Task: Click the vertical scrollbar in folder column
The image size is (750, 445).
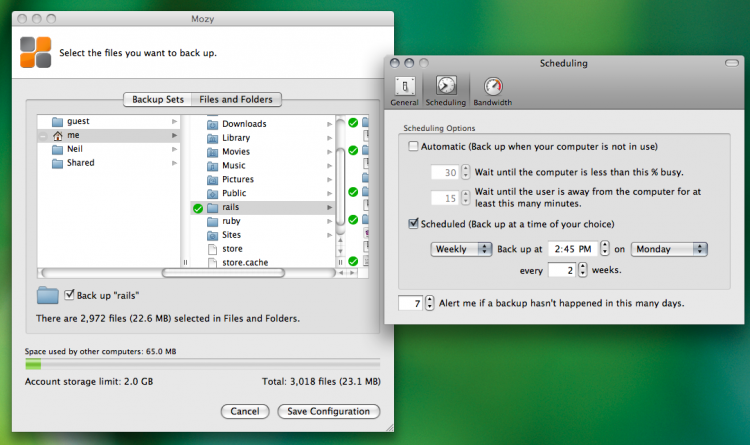Action: coord(341,187)
